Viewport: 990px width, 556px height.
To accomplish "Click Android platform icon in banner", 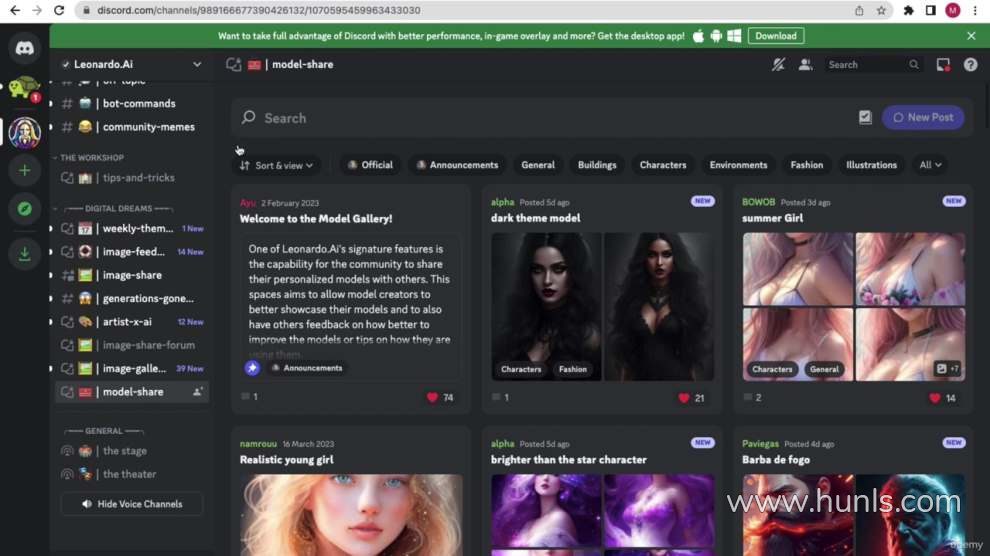I will pyautogui.click(x=716, y=36).
